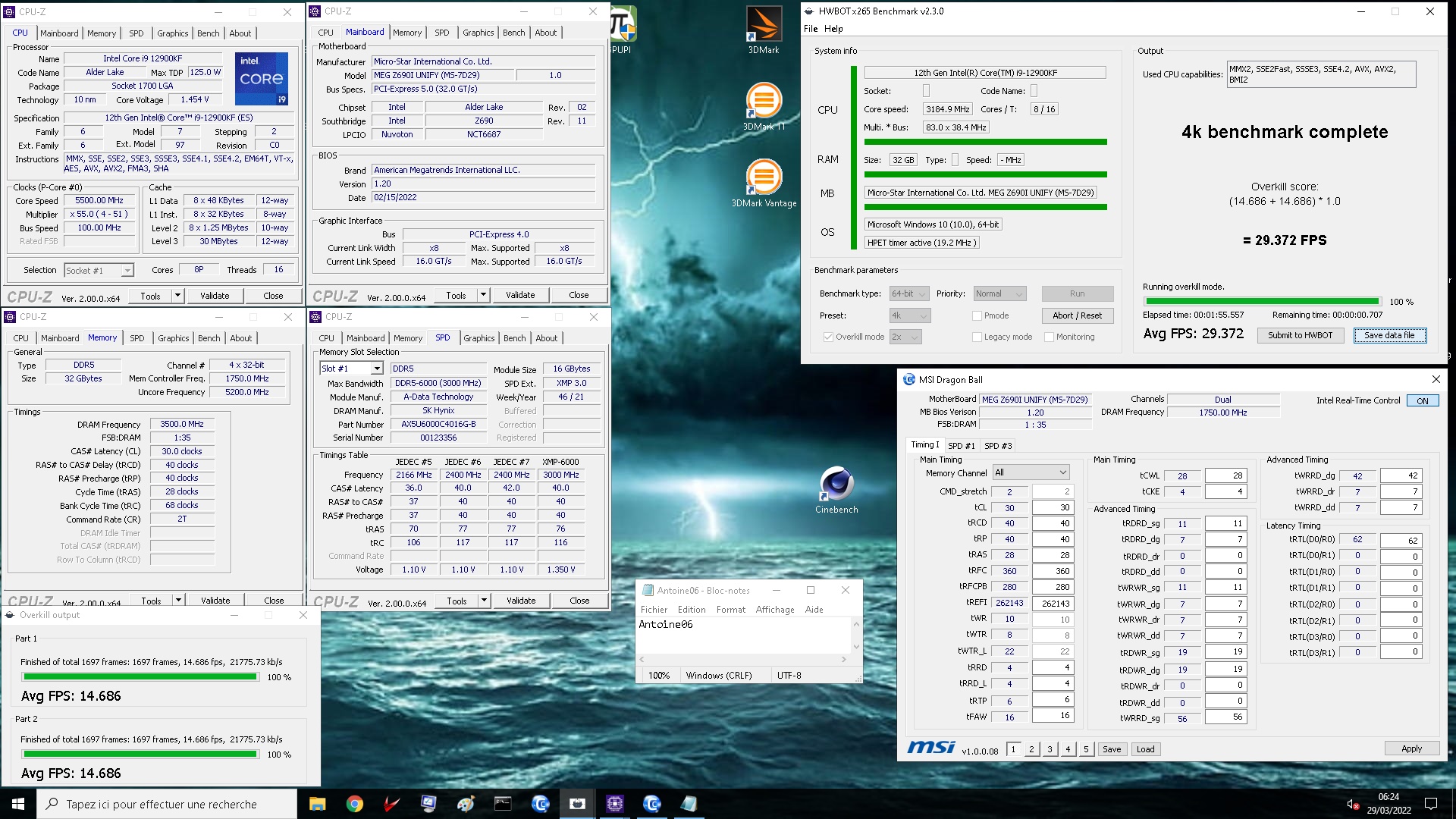This screenshot has width=1456, height=819.
Task: Click Part 1 progress bar
Action: coord(140,677)
